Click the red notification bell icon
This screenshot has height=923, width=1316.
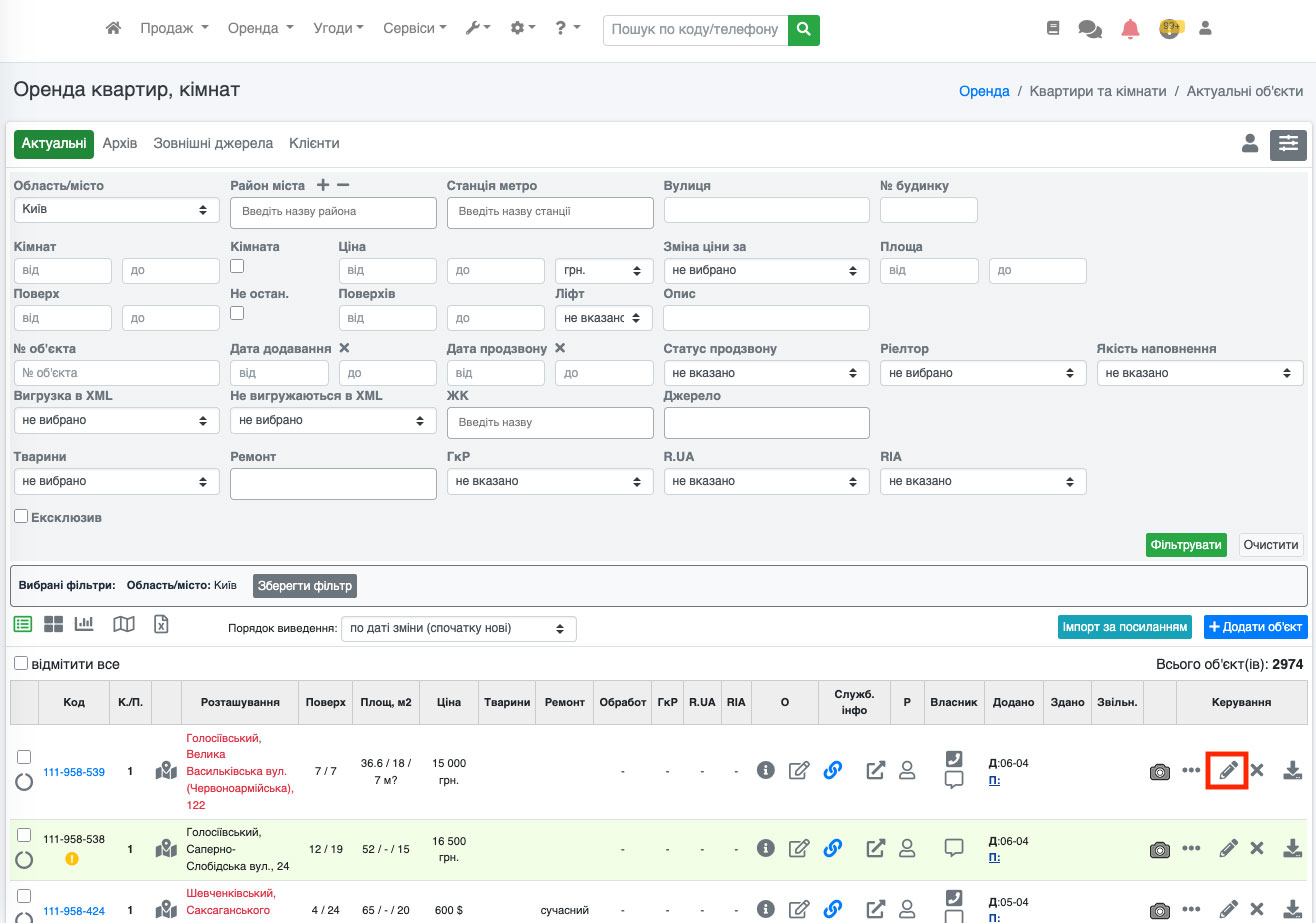(x=1130, y=29)
